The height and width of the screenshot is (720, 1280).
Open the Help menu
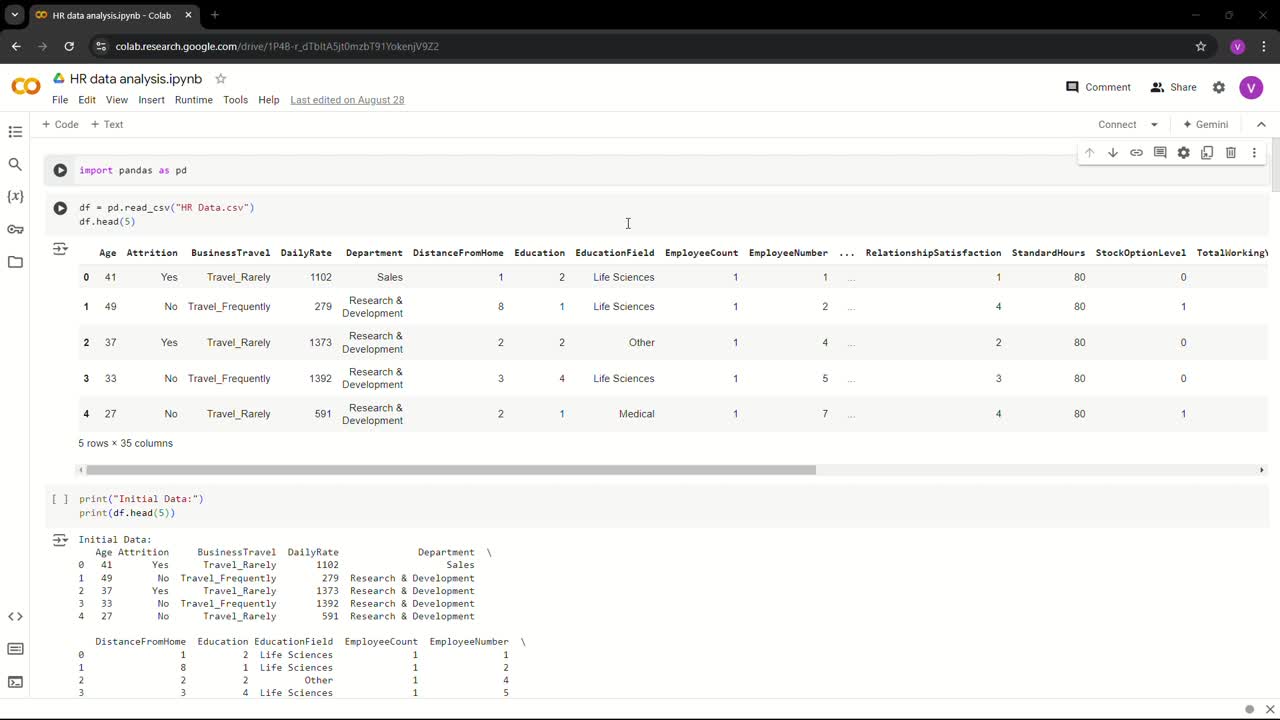[x=269, y=100]
